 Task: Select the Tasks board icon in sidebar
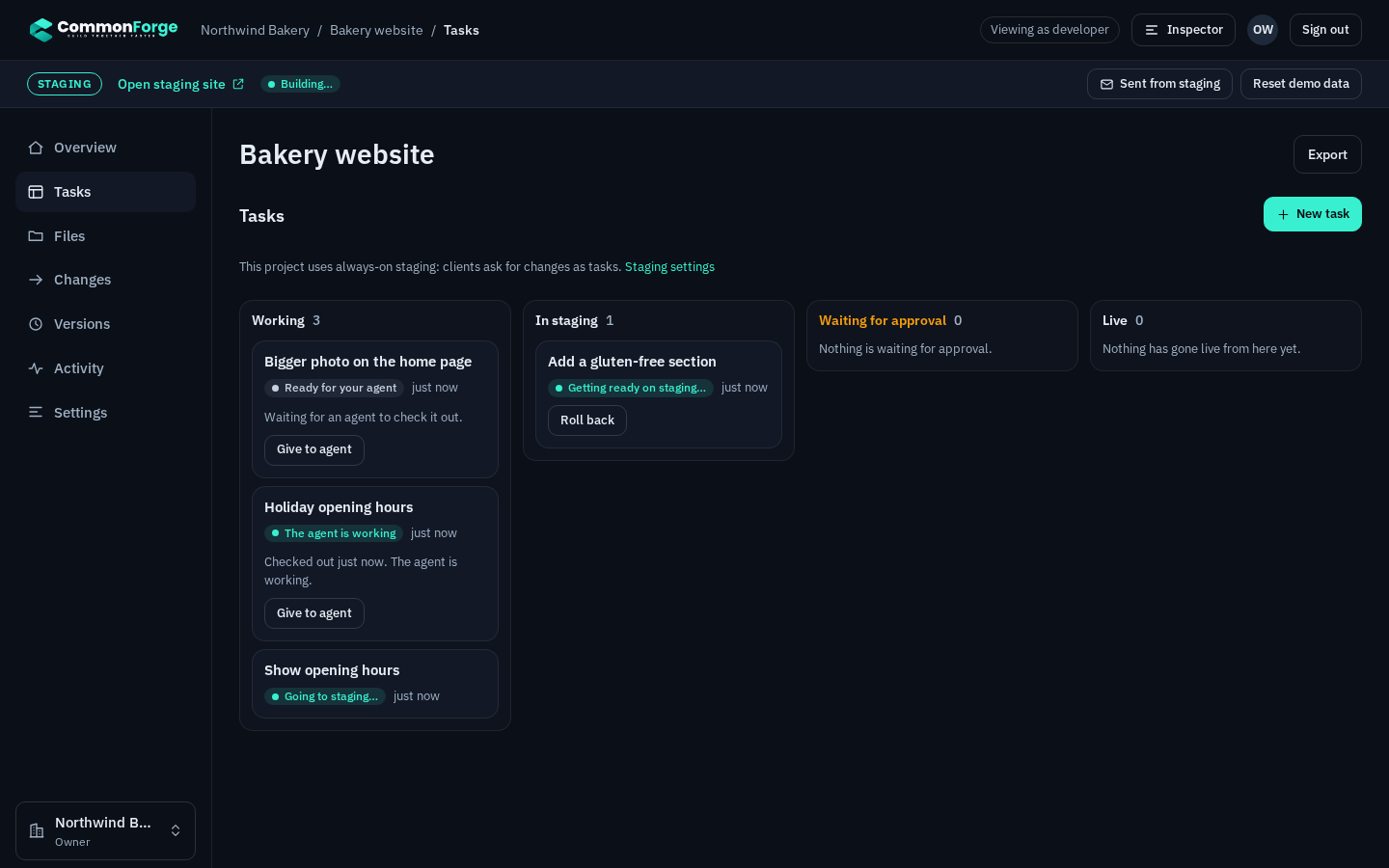click(36, 192)
